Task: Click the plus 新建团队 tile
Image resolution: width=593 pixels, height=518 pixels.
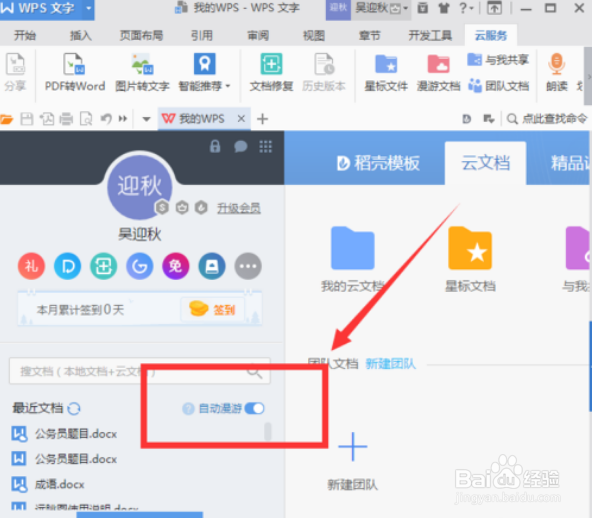Action: pyautogui.click(x=352, y=461)
